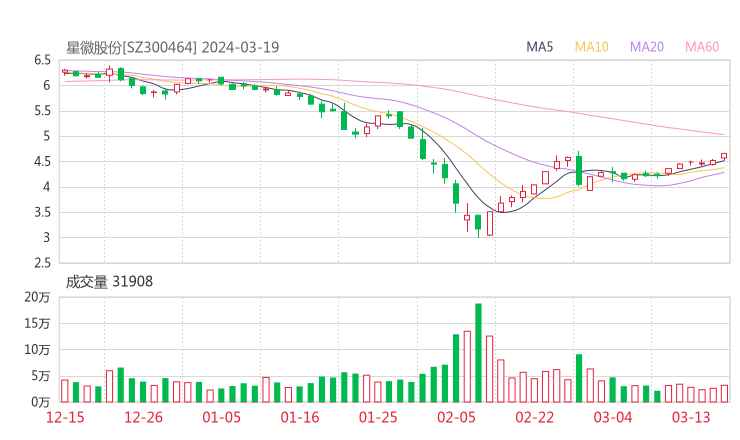This screenshot has height=440, width=740.
Task: Click the MA5 legend label
Action: (x=539, y=47)
